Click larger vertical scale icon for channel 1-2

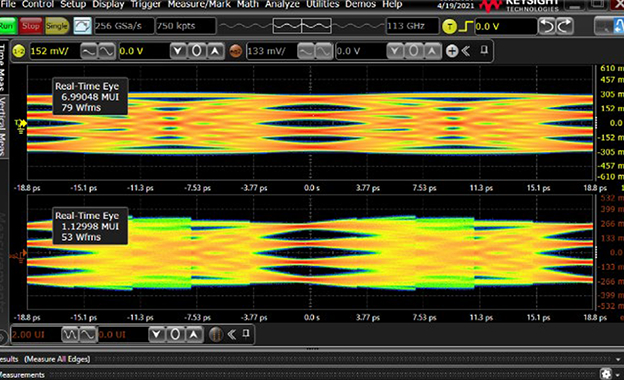click(88, 51)
